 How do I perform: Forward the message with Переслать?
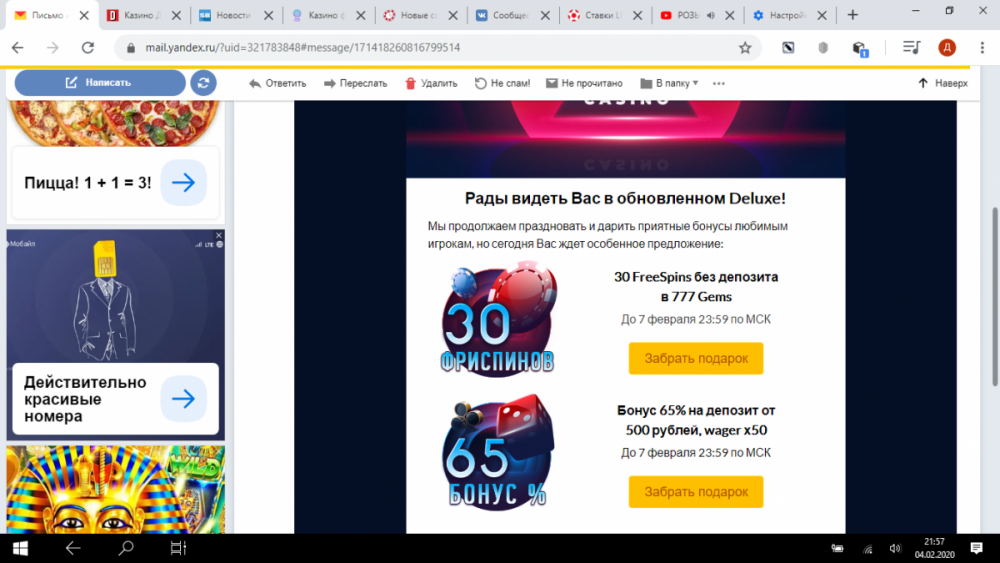355,83
